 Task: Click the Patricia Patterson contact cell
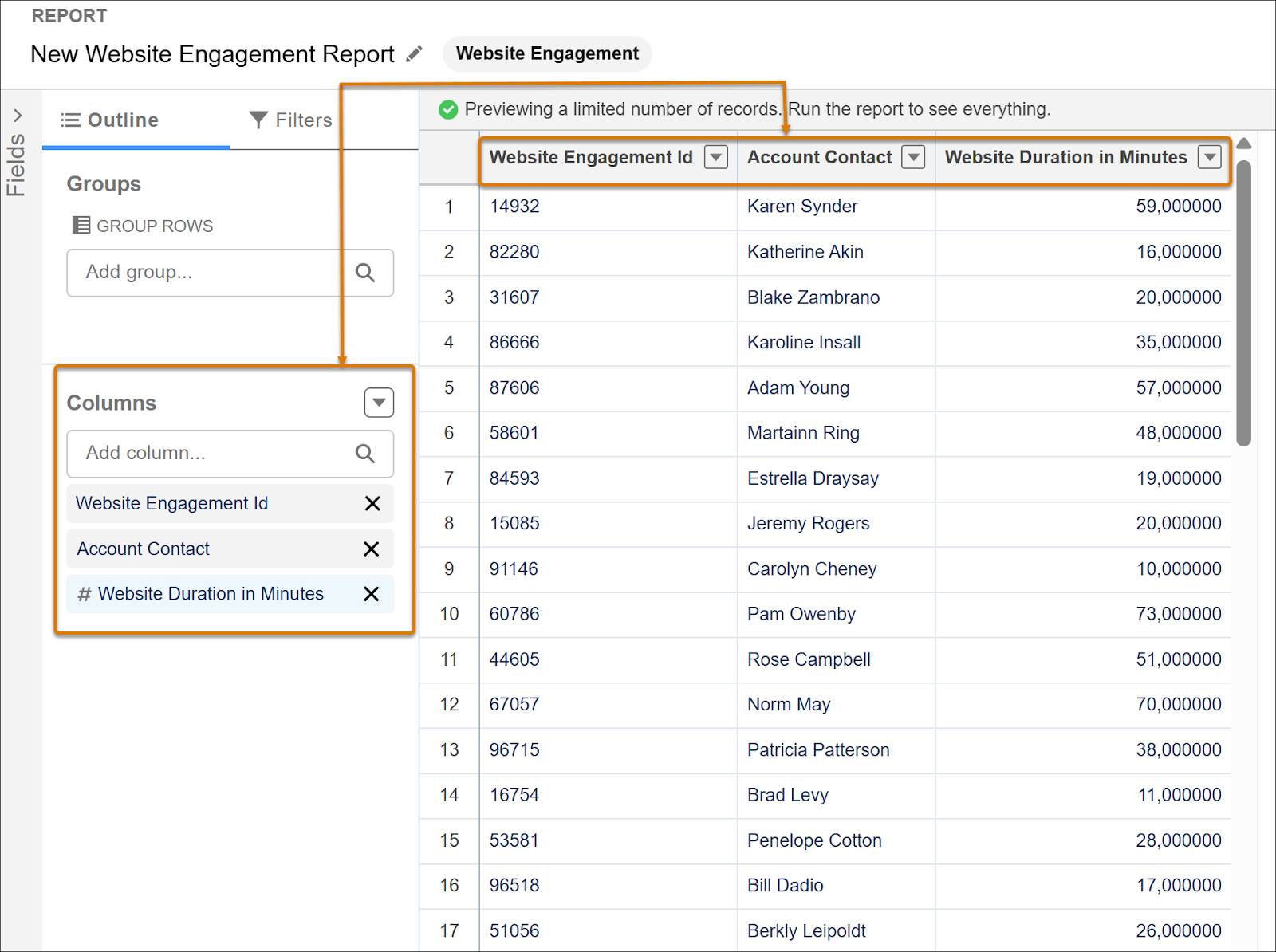click(x=836, y=750)
